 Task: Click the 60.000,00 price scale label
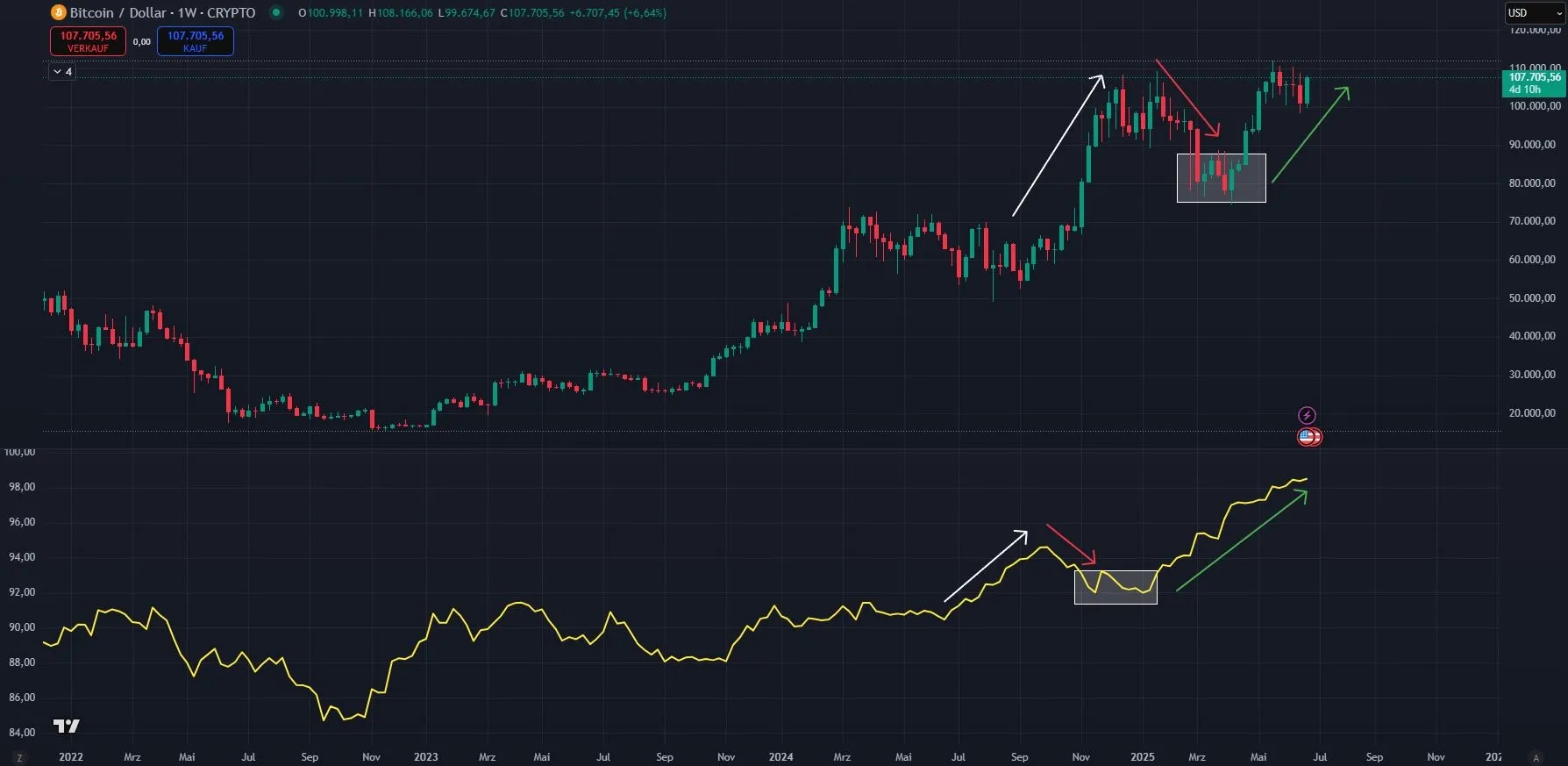(1533, 260)
